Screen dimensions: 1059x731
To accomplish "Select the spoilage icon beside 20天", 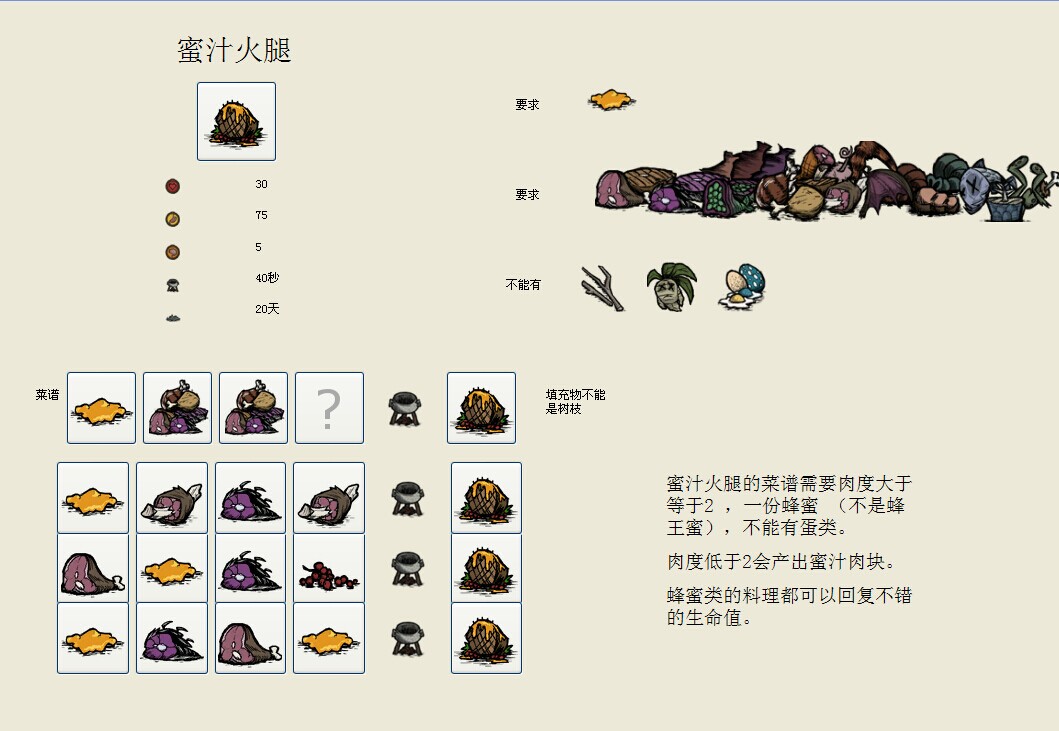I will 173,318.
